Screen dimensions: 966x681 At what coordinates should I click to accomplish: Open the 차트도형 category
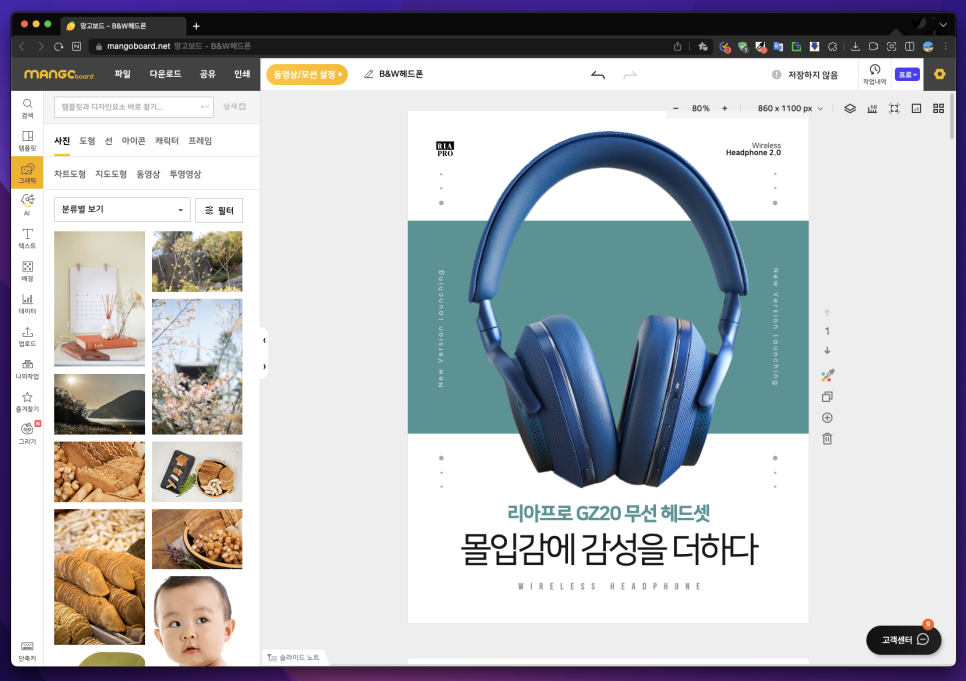tap(70, 174)
